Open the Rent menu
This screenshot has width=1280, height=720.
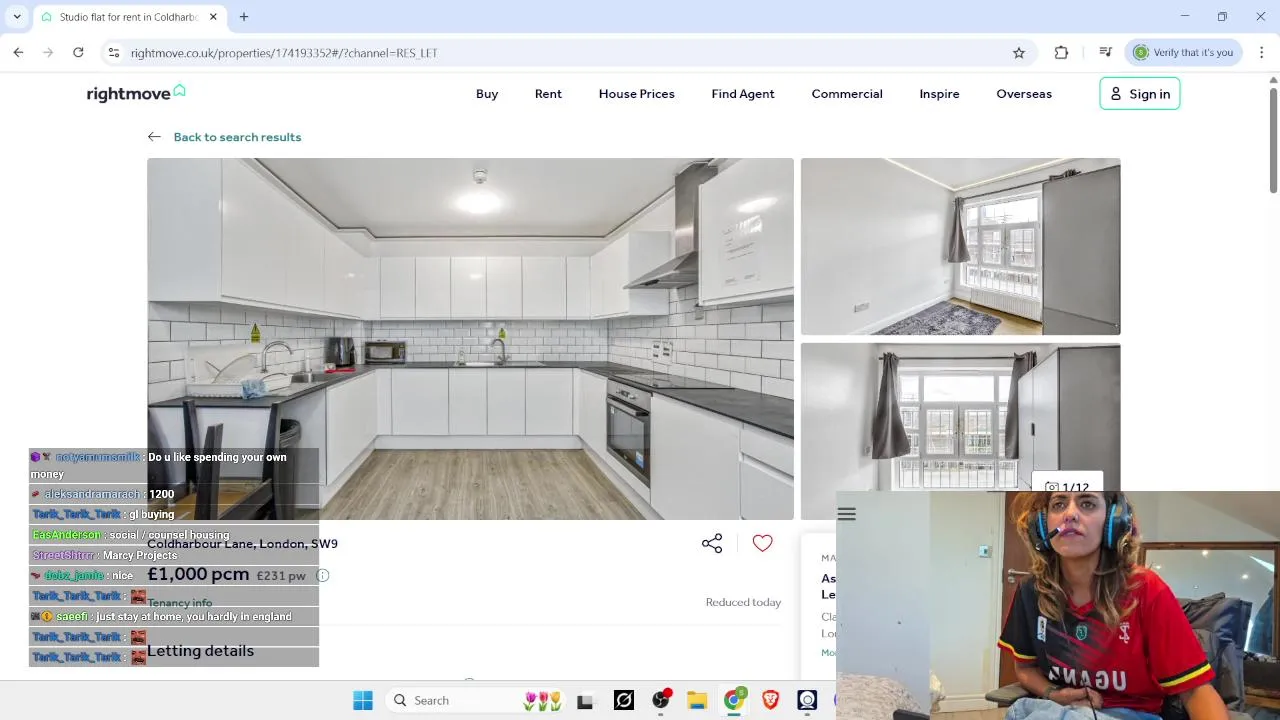[x=548, y=94]
